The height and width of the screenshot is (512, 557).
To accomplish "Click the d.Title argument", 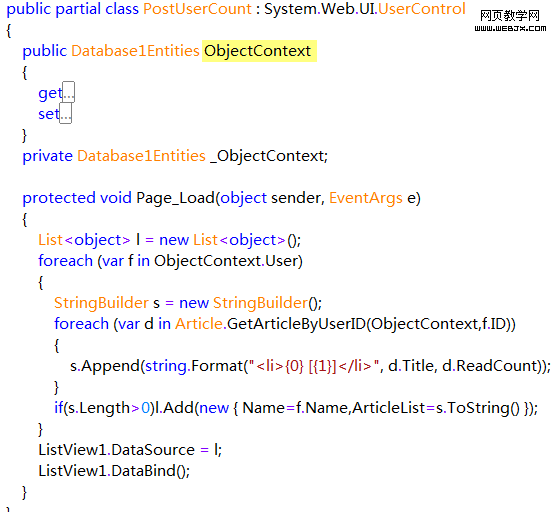I will (x=411, y=366).
